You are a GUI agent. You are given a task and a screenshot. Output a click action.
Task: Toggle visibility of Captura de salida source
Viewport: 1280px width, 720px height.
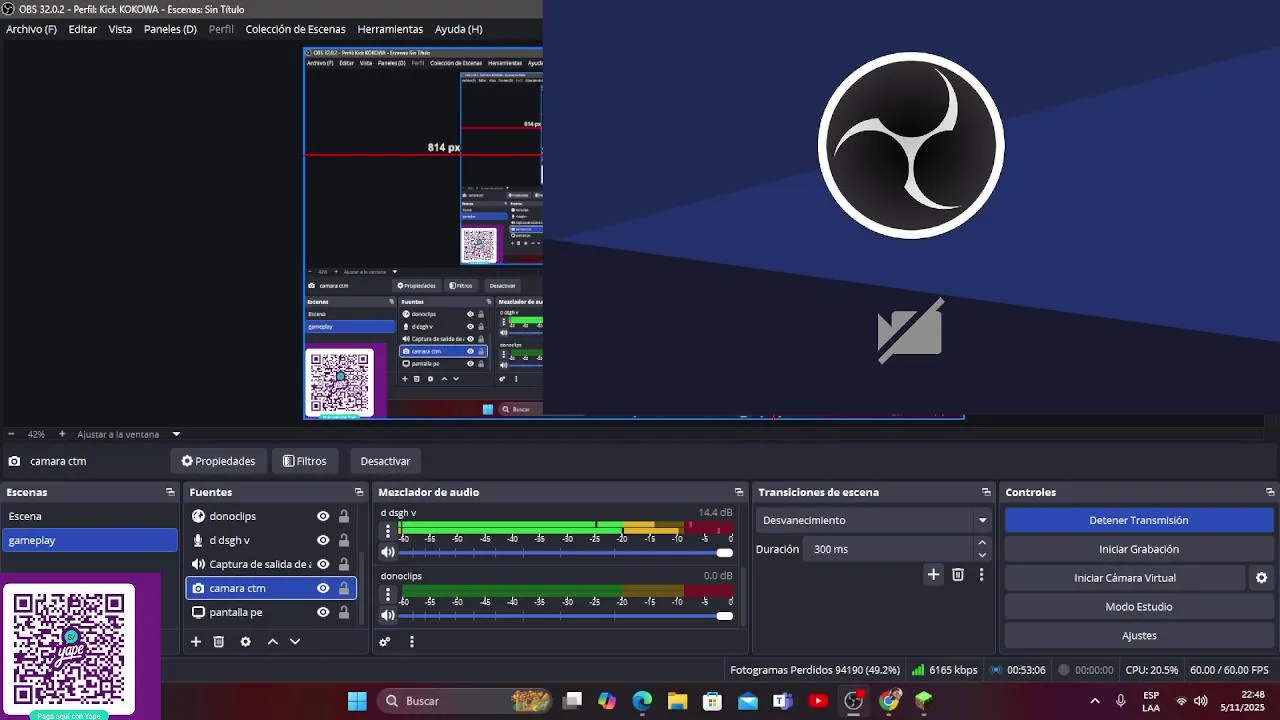tap(323, 564)
